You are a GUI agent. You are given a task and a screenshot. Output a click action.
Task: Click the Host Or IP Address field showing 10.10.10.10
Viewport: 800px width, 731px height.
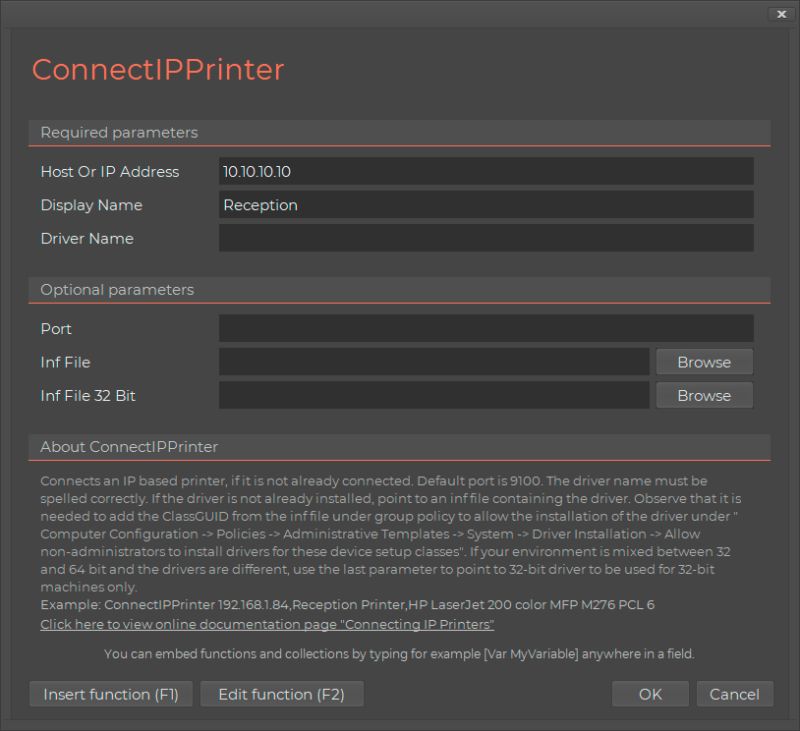click(x=485, y=171)
